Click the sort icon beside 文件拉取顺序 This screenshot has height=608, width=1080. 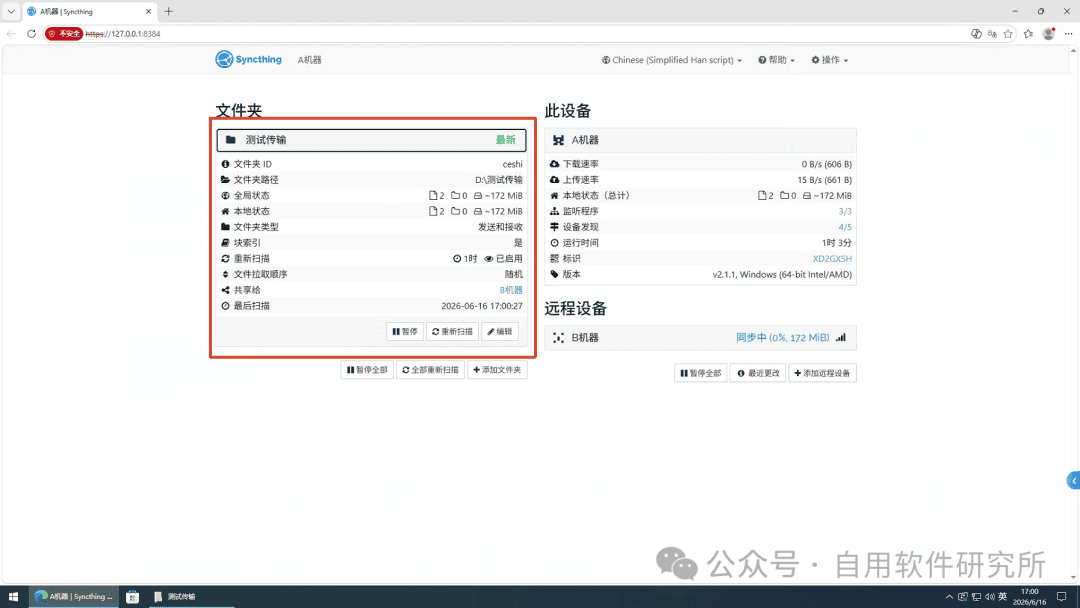(x=225, y=274)
